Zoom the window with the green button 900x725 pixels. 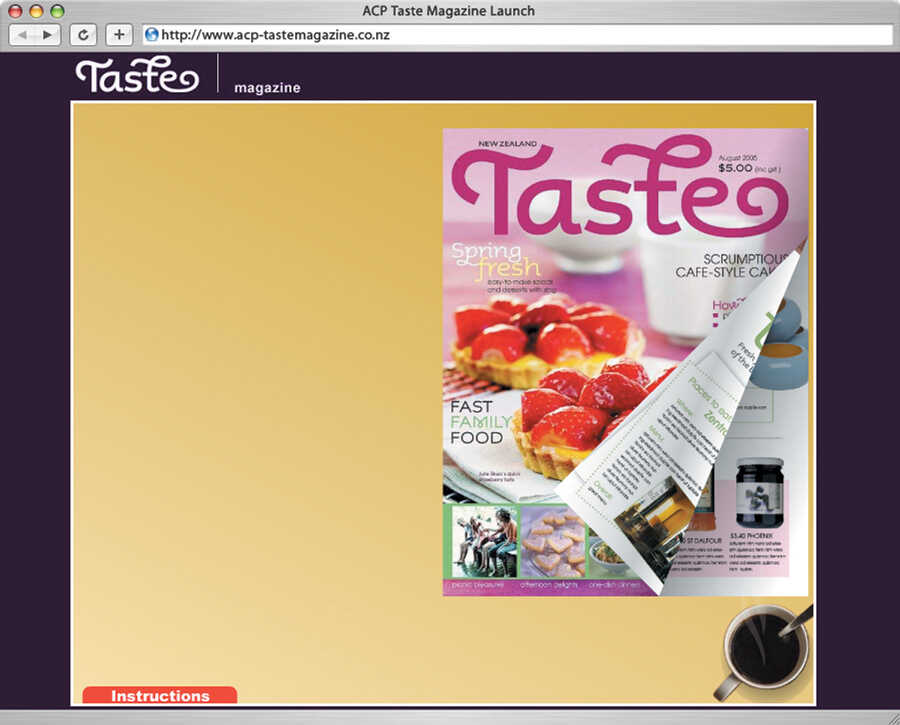tap(57, 11)
